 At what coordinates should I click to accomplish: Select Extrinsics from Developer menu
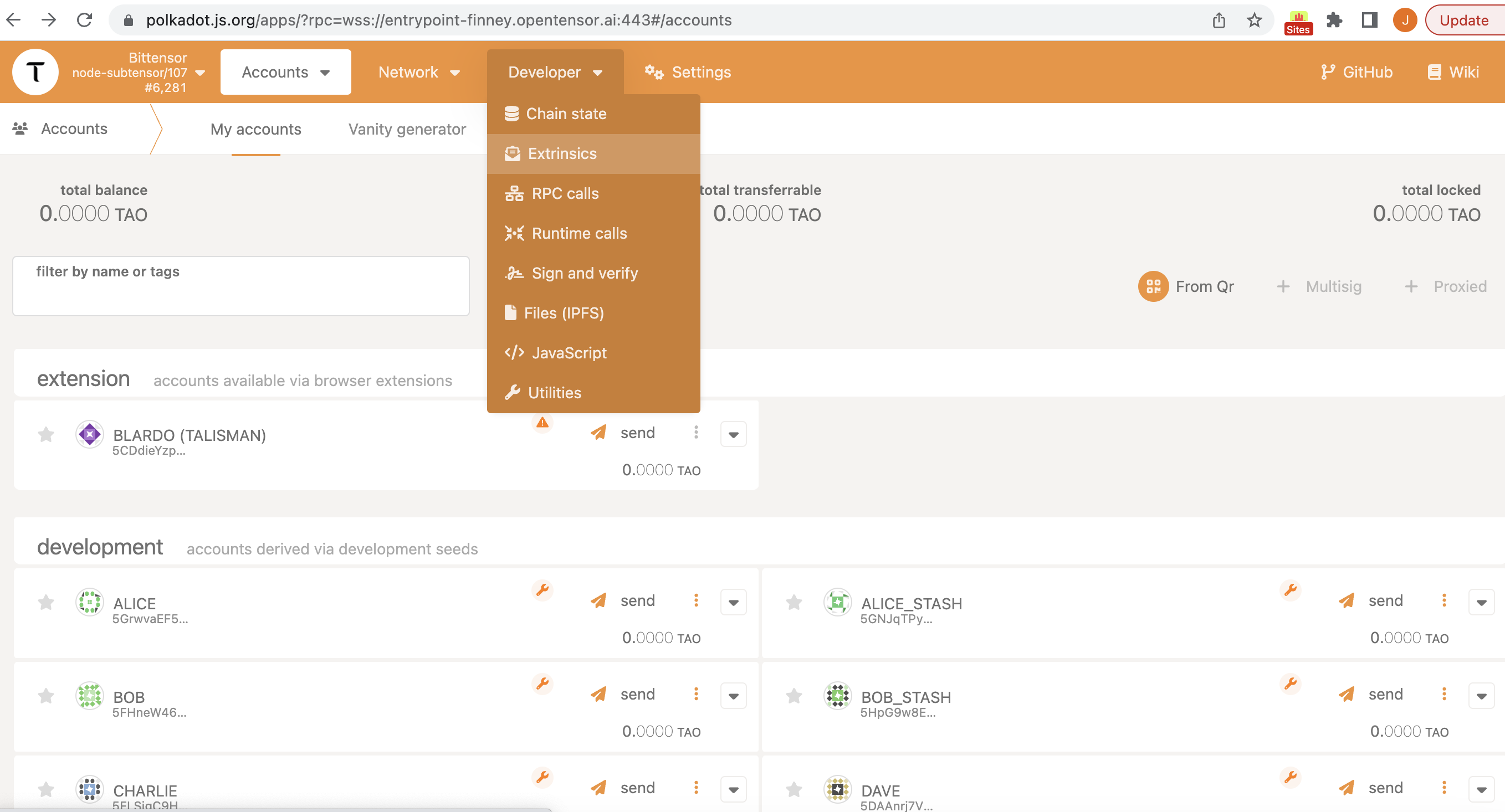562,153
